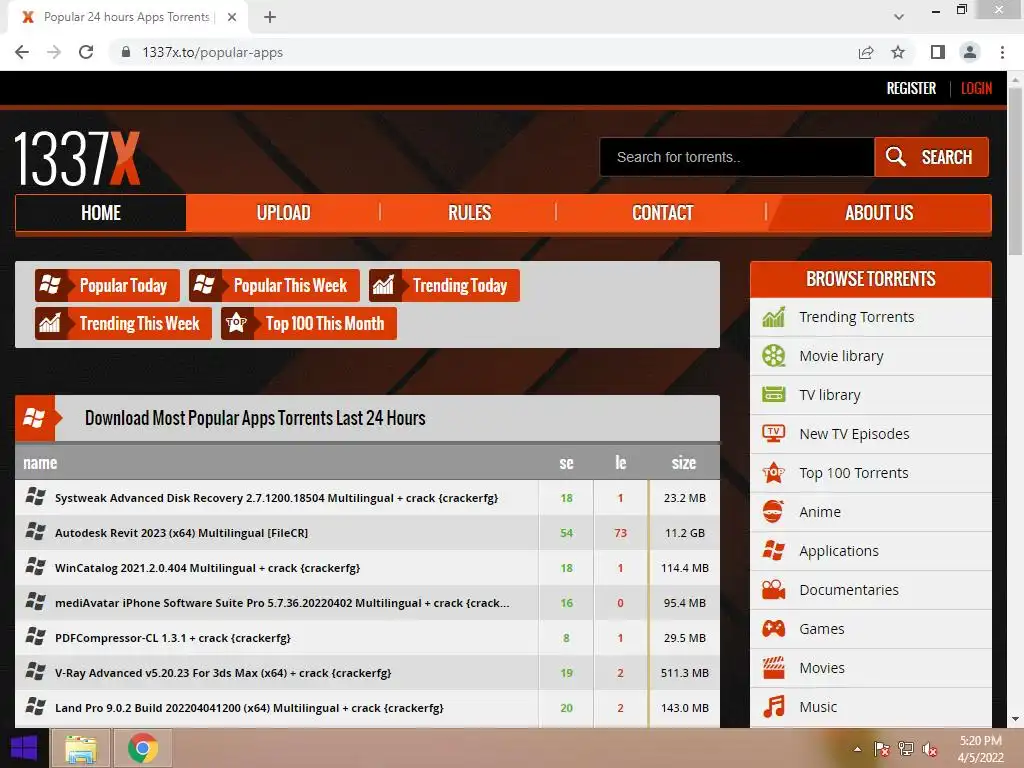
Task: Click the Chrome taskbar icon
Action: [x=143, y=748]
